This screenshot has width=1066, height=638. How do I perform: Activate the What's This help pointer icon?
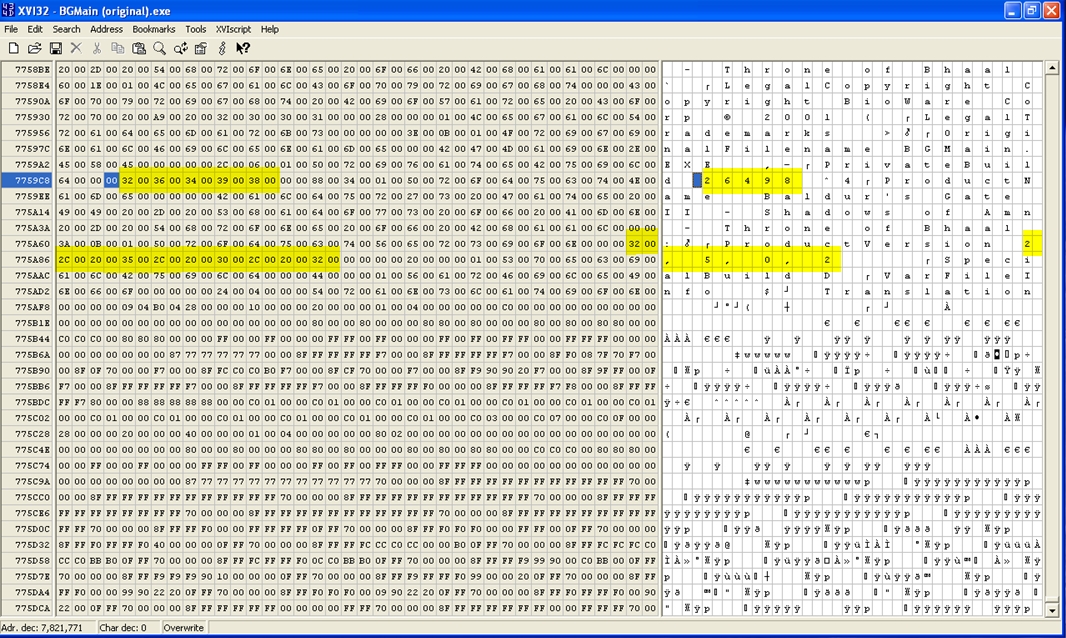[x=243, y=48]
